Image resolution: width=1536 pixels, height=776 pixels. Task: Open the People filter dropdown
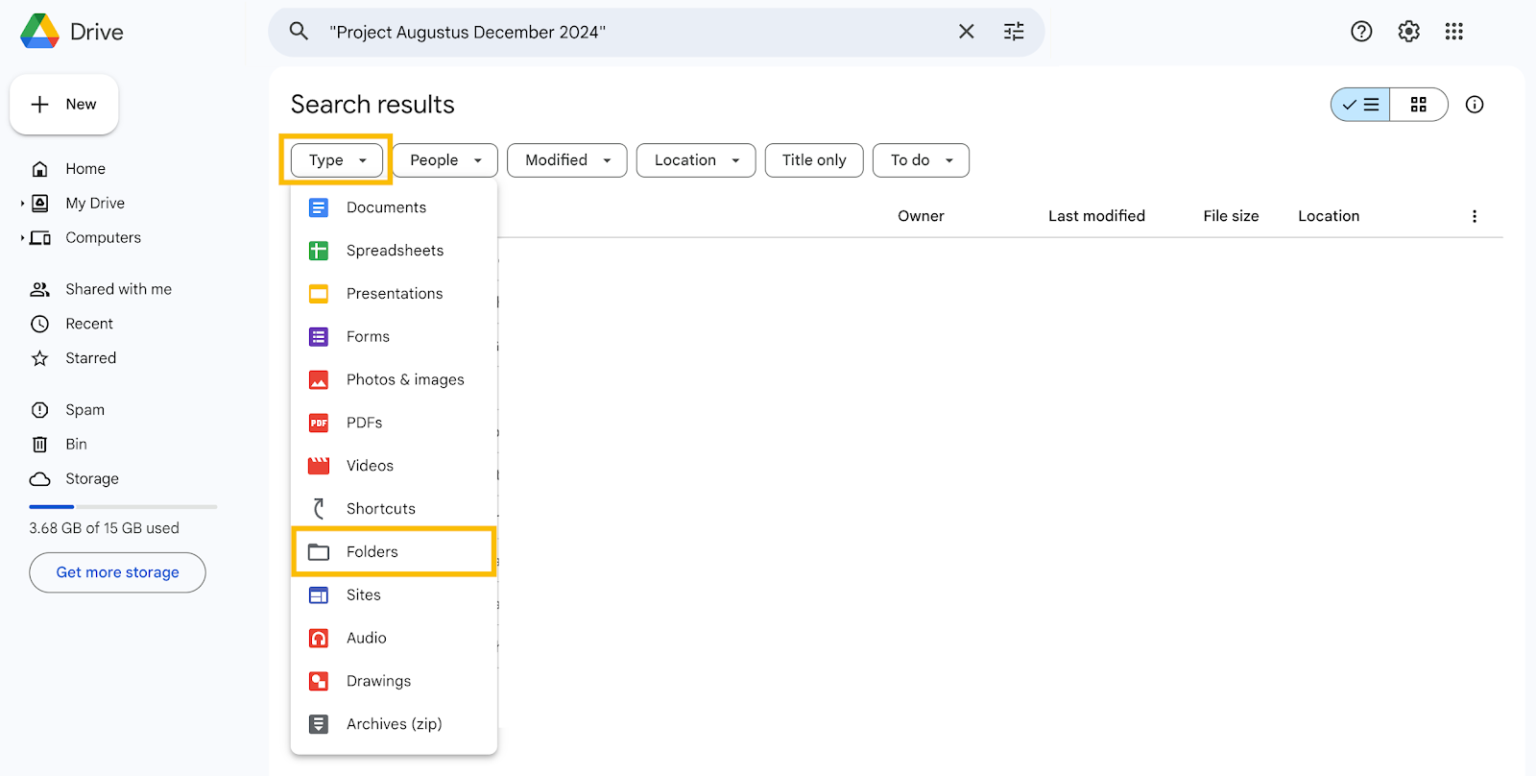pyautogui.click(x=445, y=160)
